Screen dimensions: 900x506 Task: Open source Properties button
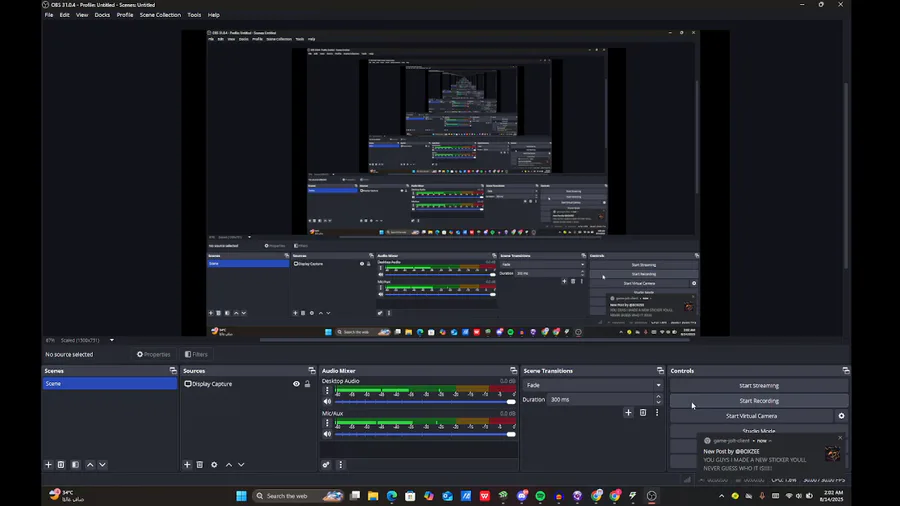153,354
